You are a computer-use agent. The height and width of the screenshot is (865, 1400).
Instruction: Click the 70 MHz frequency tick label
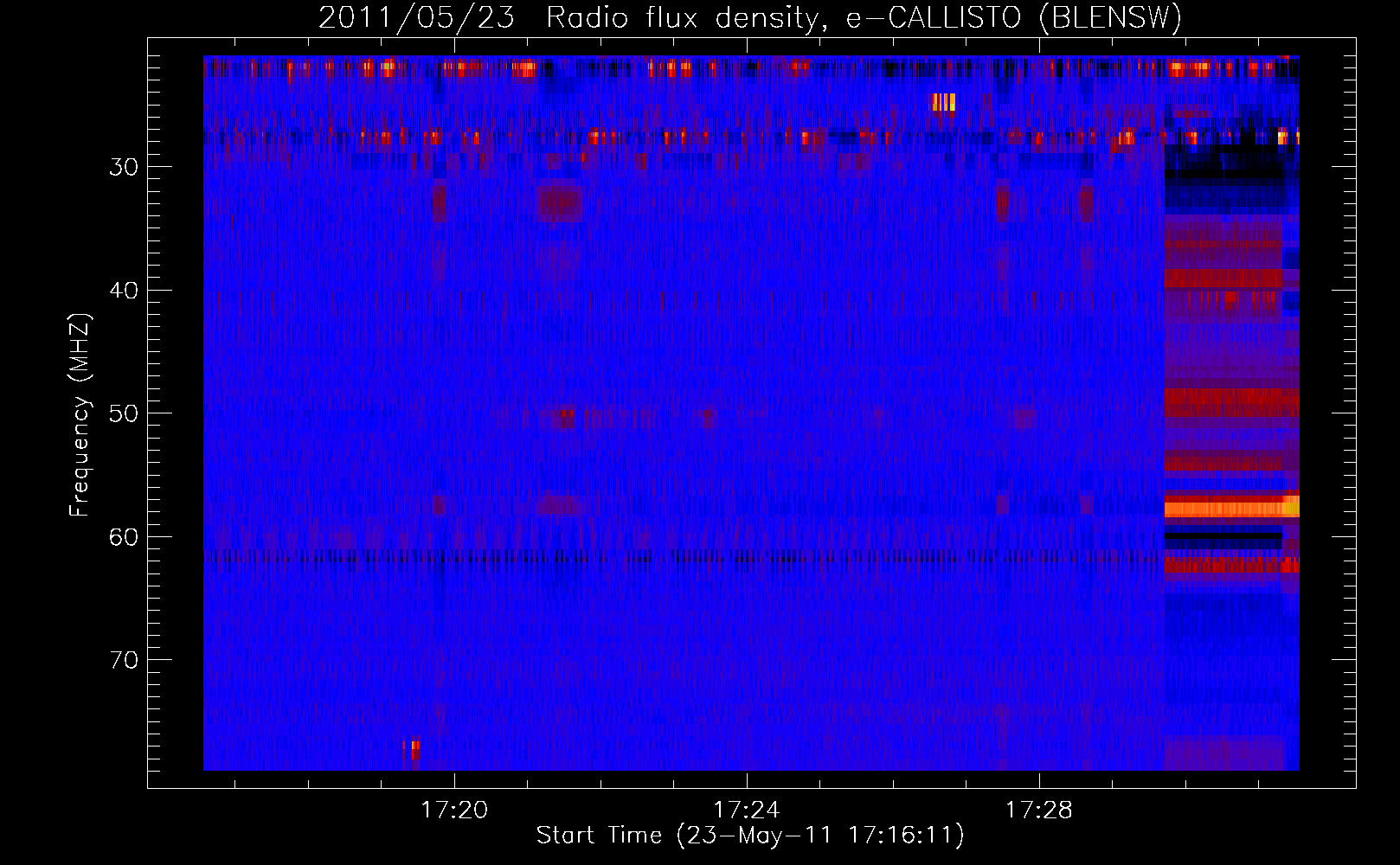pyautogui.click(x=124, y=660)
